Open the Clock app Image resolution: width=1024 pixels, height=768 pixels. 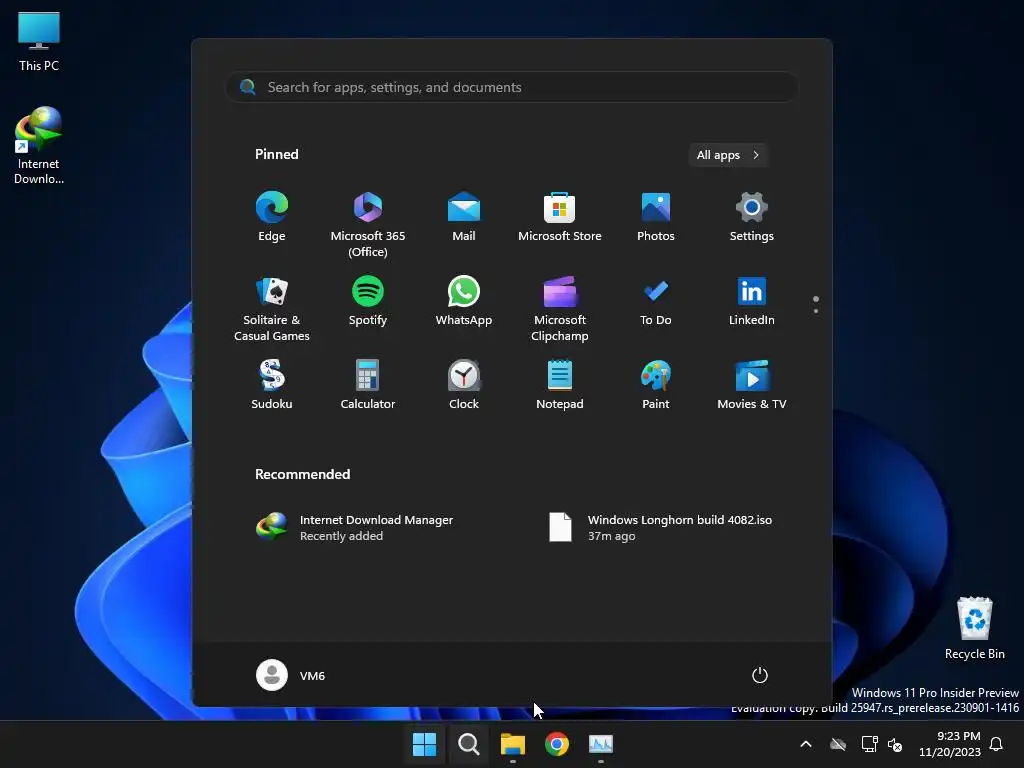(x=464, y=385)
